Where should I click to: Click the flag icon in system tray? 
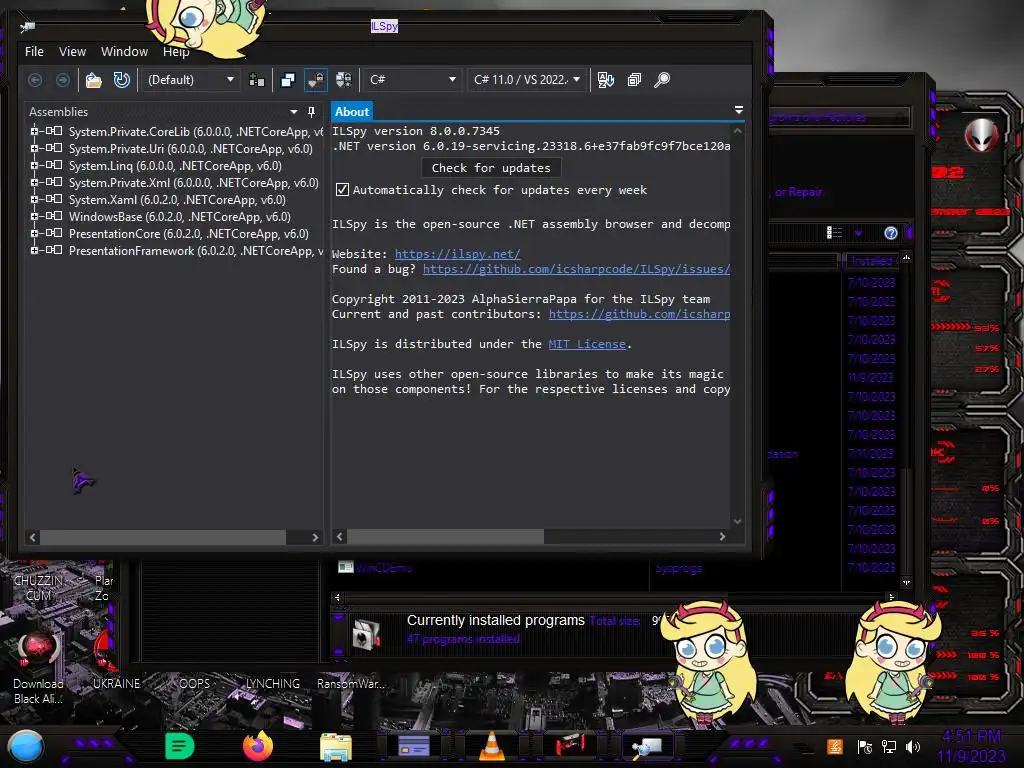[865, 746]
